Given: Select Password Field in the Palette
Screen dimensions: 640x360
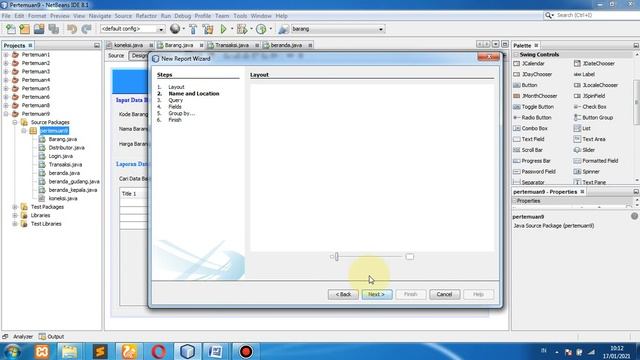Looking at the screenshot, I should [x=534, y=172].
